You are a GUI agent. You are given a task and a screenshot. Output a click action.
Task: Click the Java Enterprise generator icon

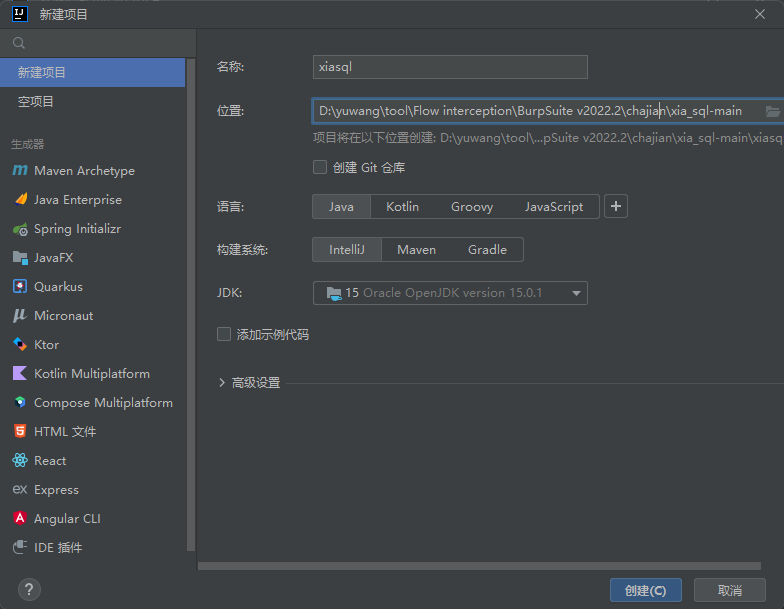click(x=20, y=200)
